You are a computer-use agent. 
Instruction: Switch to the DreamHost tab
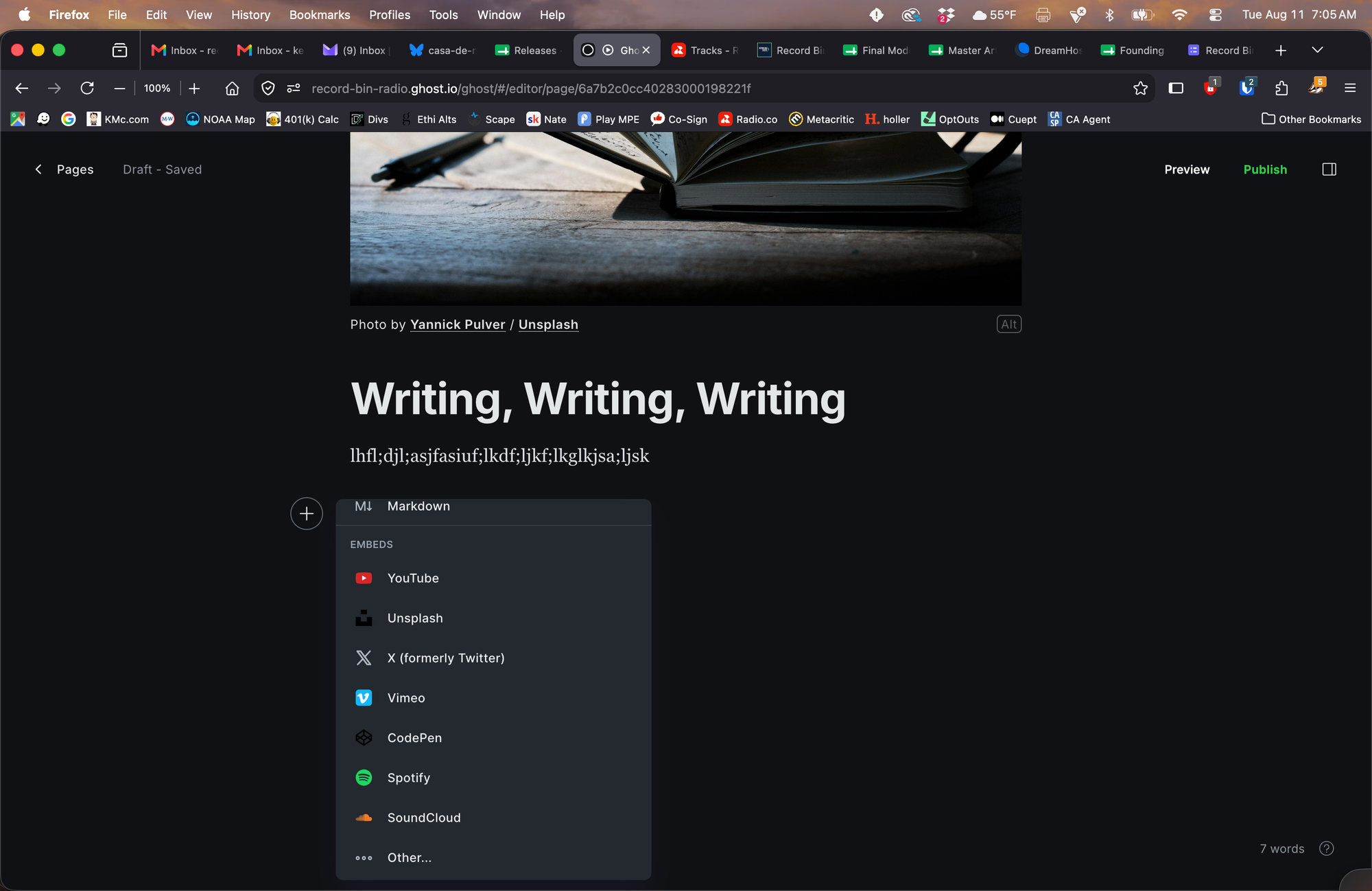click(x=1050, y=50)
